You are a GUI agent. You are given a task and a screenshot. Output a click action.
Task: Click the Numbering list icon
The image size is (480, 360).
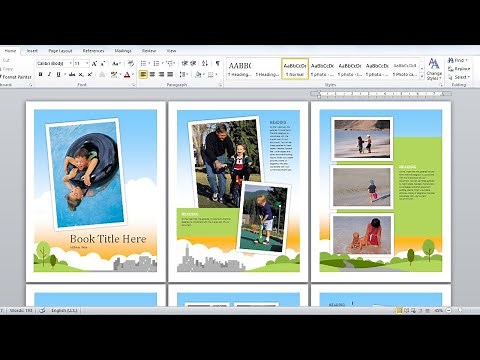156,63
